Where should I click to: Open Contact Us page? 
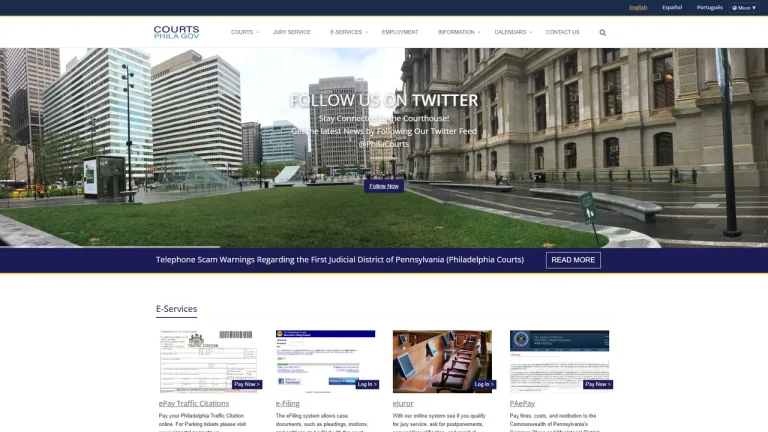(563, 32)
